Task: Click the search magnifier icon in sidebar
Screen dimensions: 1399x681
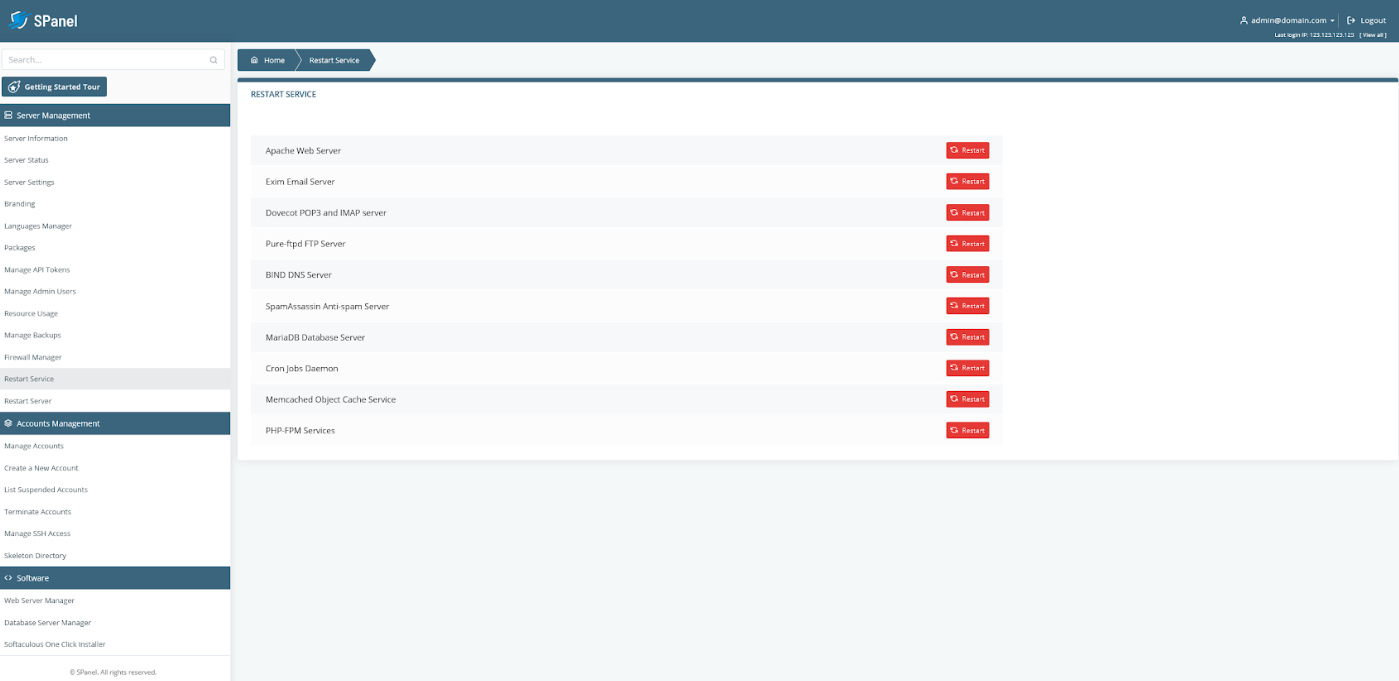Action: click(x=213, y=60)
